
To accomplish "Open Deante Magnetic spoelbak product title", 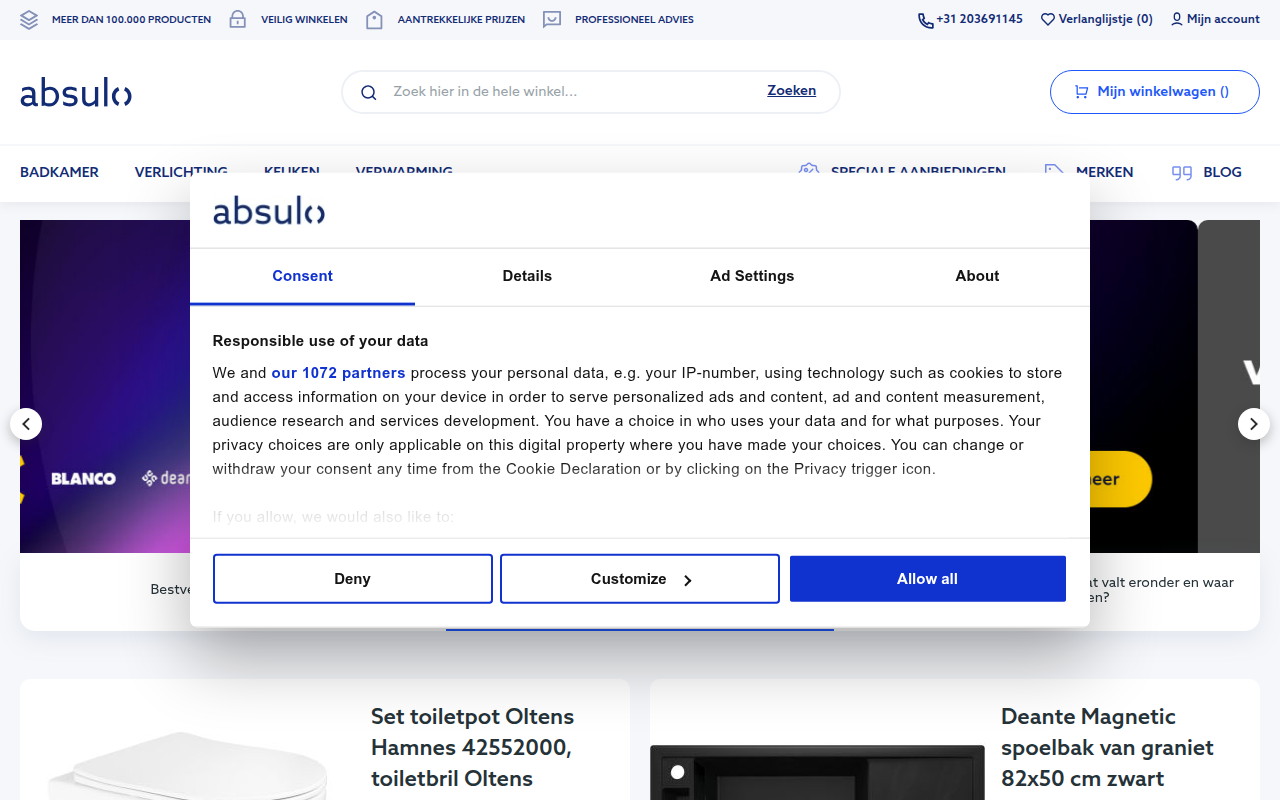I will (x=1107, y=747).
